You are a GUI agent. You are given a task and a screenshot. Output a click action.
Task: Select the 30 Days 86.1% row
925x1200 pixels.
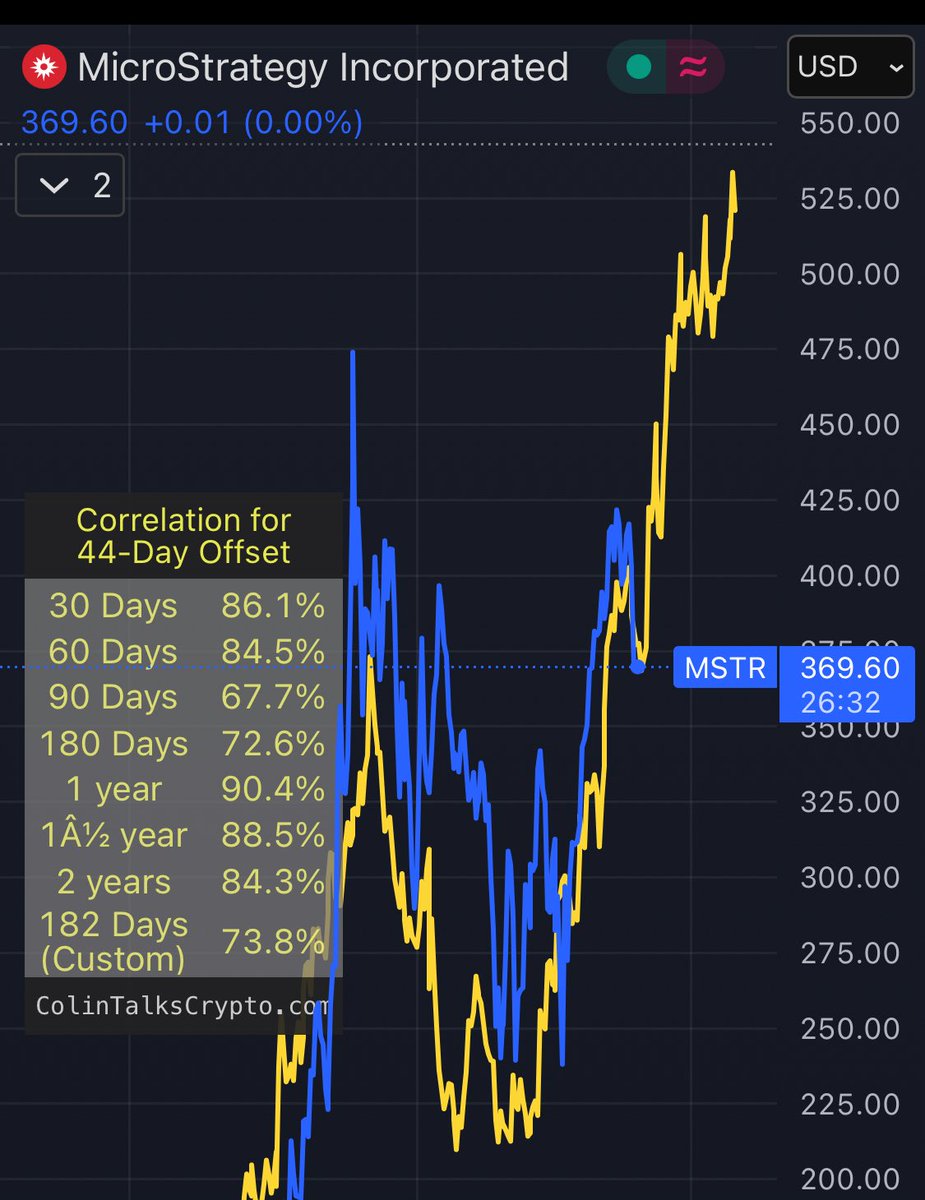(184, 605)
